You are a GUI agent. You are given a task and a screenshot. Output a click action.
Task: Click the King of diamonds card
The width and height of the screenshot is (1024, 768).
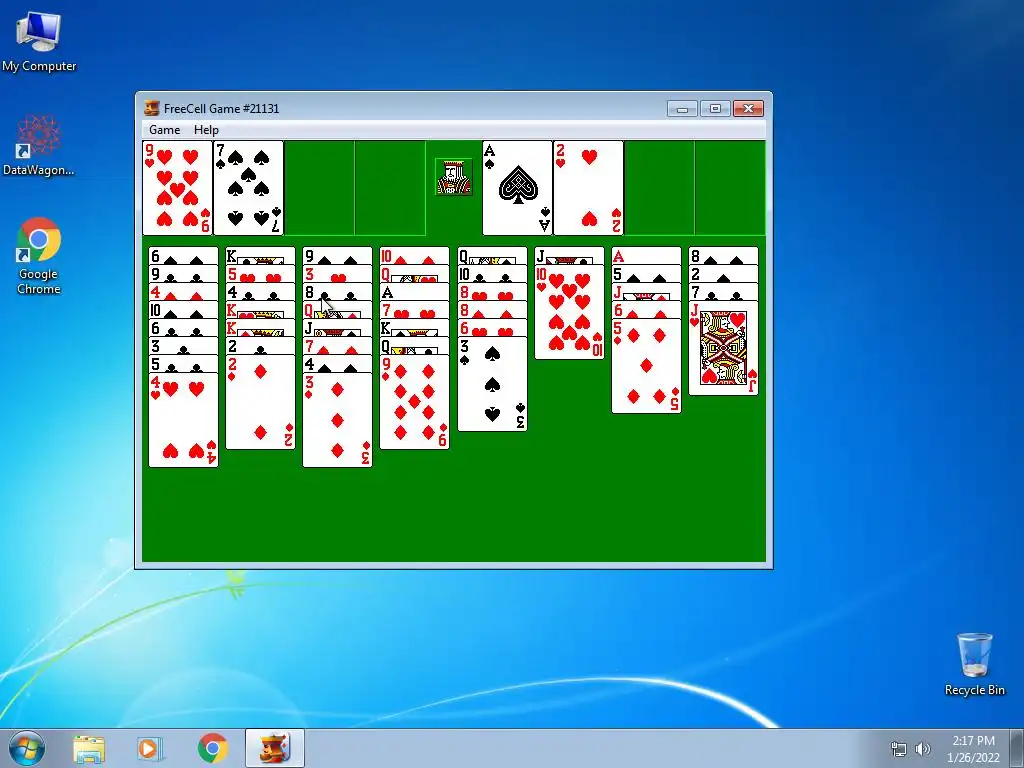point(261,328)
